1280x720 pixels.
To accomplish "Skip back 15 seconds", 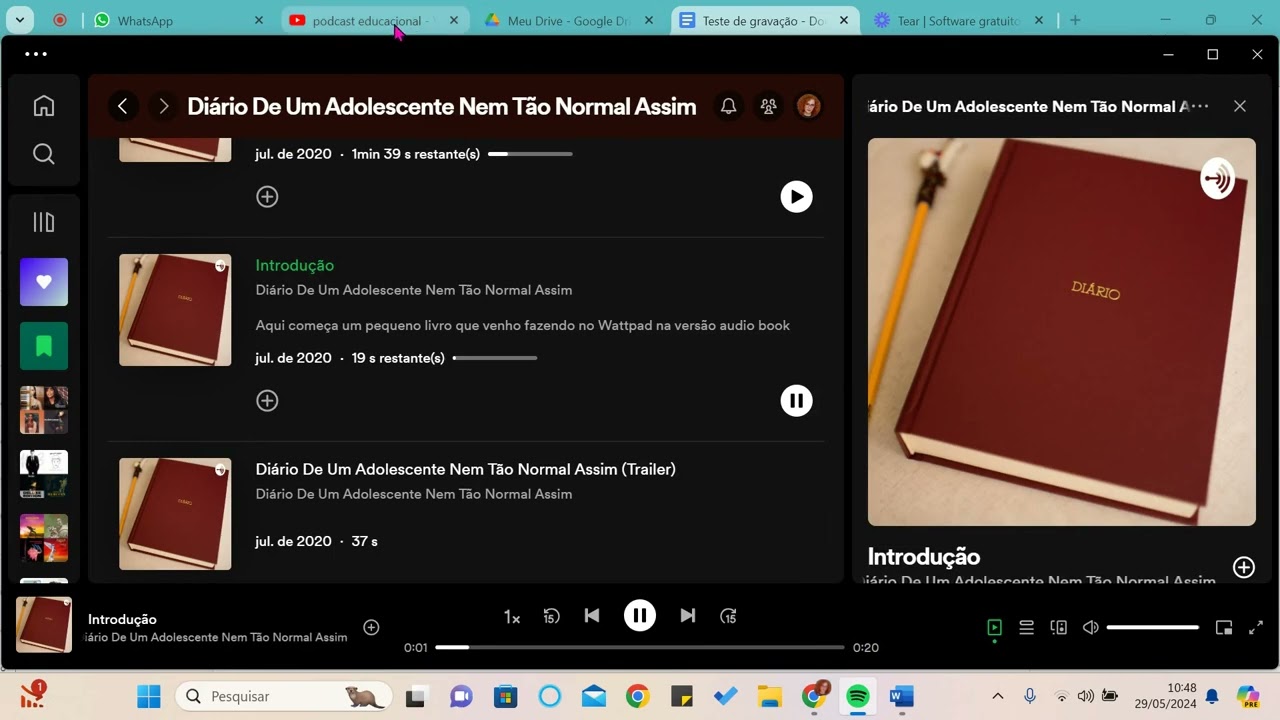I will coord(552,616).
